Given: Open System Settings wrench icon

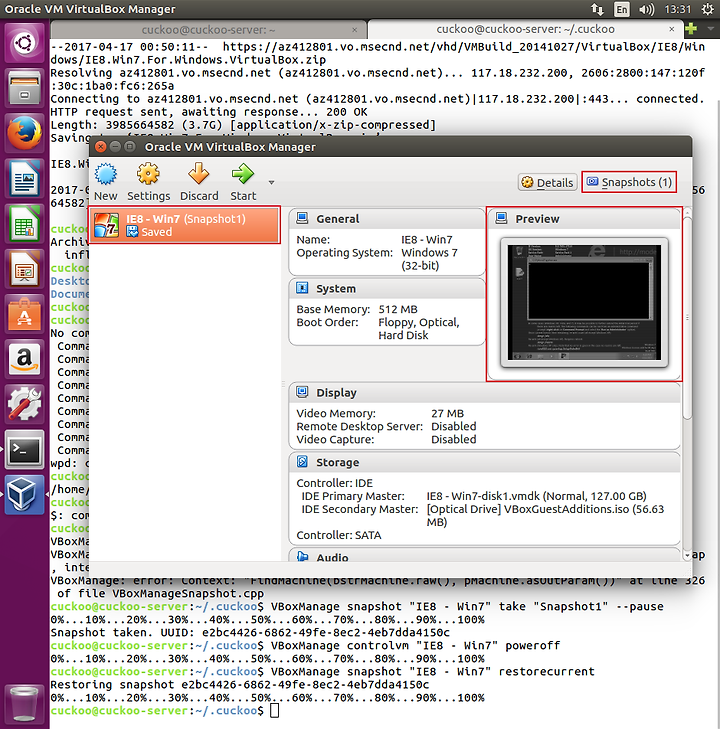Looking at the screenshot, I should coord(24,404).
